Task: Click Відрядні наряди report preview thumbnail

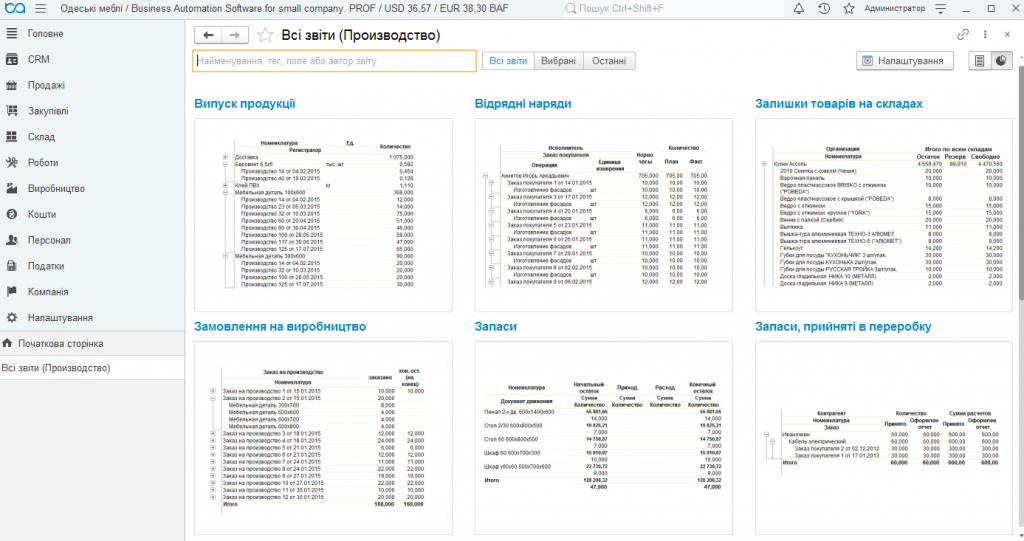Action: point(603,215)
